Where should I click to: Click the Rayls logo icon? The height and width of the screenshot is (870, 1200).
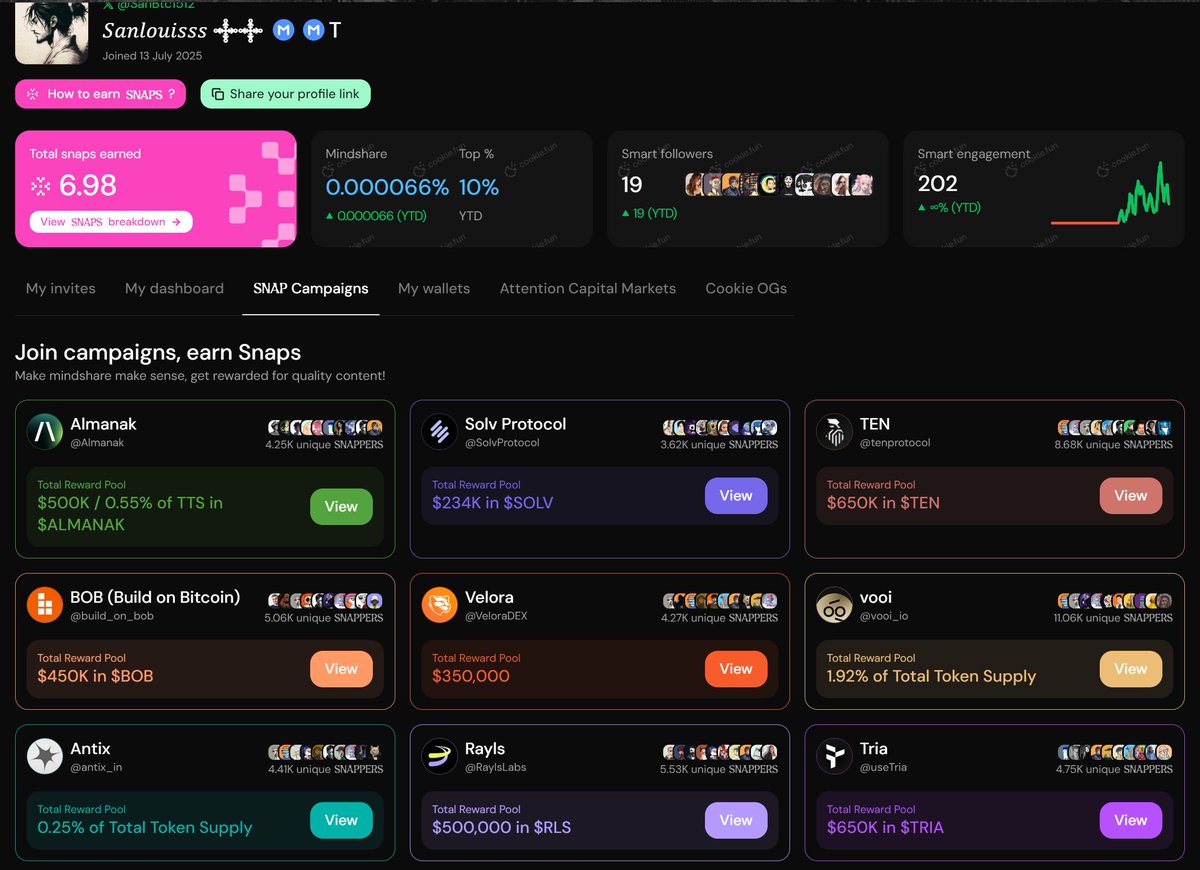tap(440, 757)
